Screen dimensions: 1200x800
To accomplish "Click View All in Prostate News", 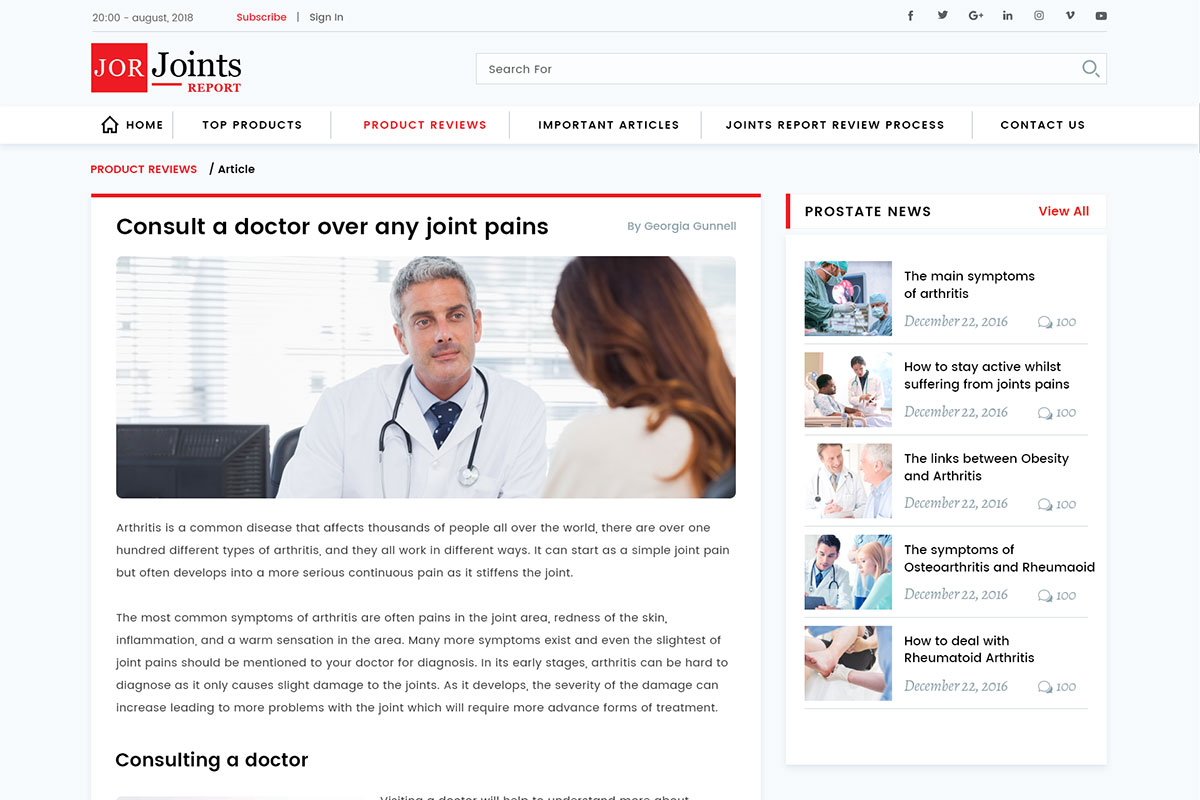I will coord(1064,211).
